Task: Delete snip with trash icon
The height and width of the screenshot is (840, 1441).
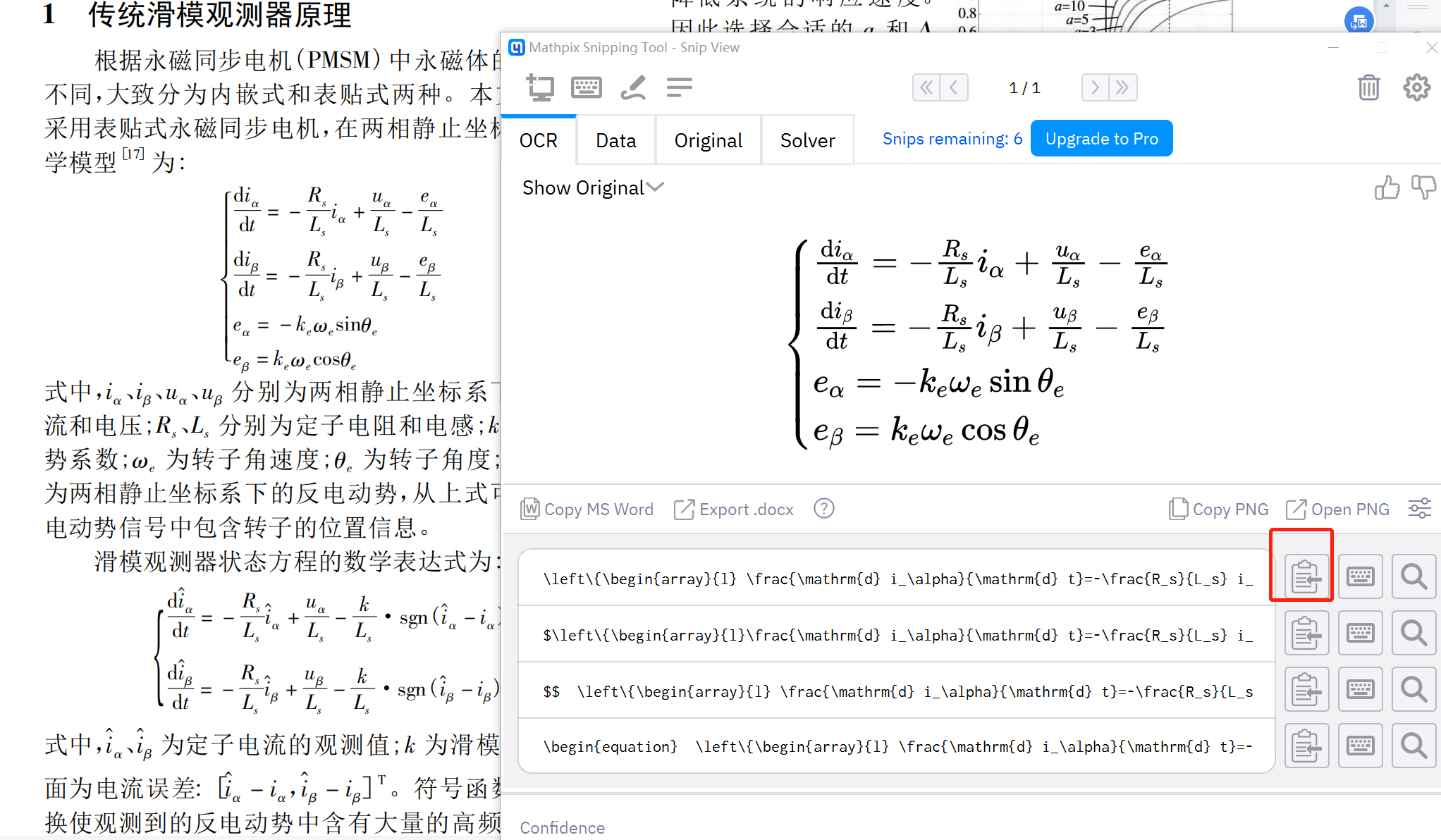Action: tap(1368, 87)
